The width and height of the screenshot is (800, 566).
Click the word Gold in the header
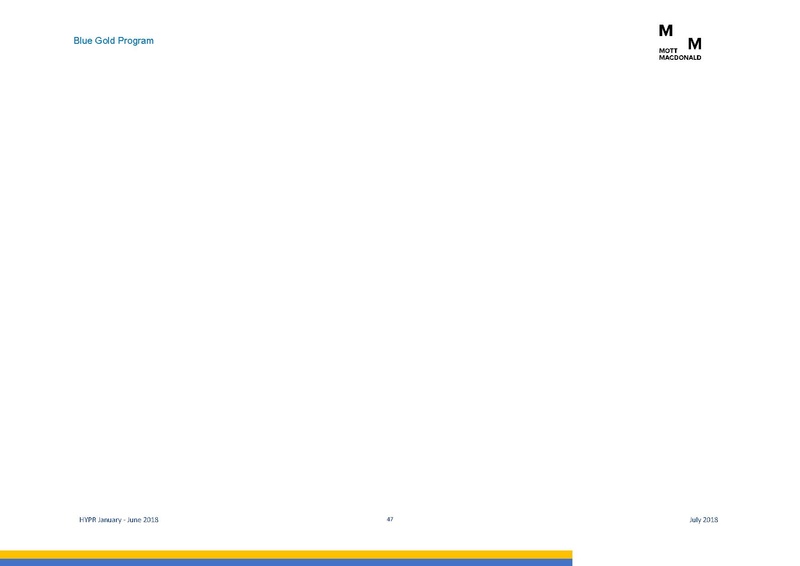(105, 40)
